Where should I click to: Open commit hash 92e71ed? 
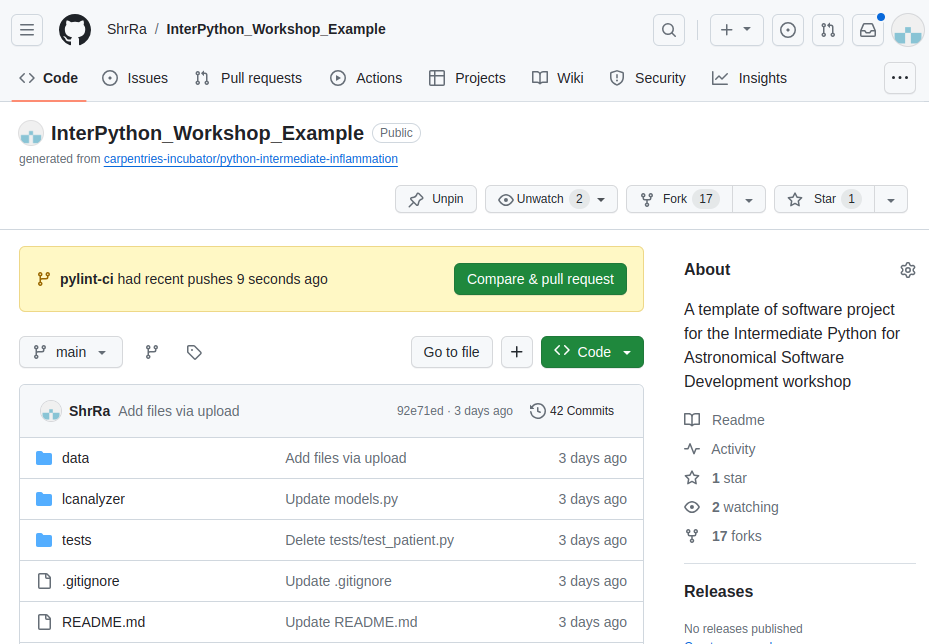(x=420, y=411)
